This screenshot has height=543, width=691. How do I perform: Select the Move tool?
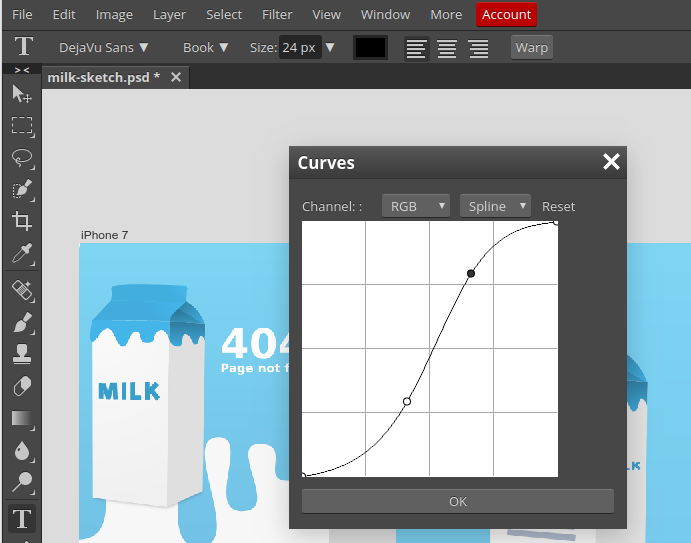click(x=22, y=93)
